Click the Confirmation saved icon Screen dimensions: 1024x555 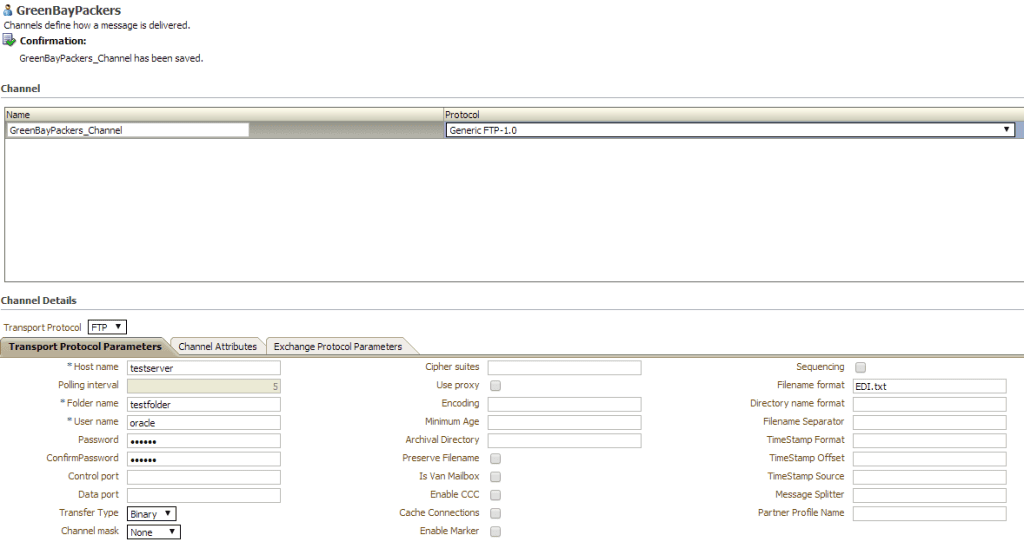pyautogui.click(x=9, y=40)
